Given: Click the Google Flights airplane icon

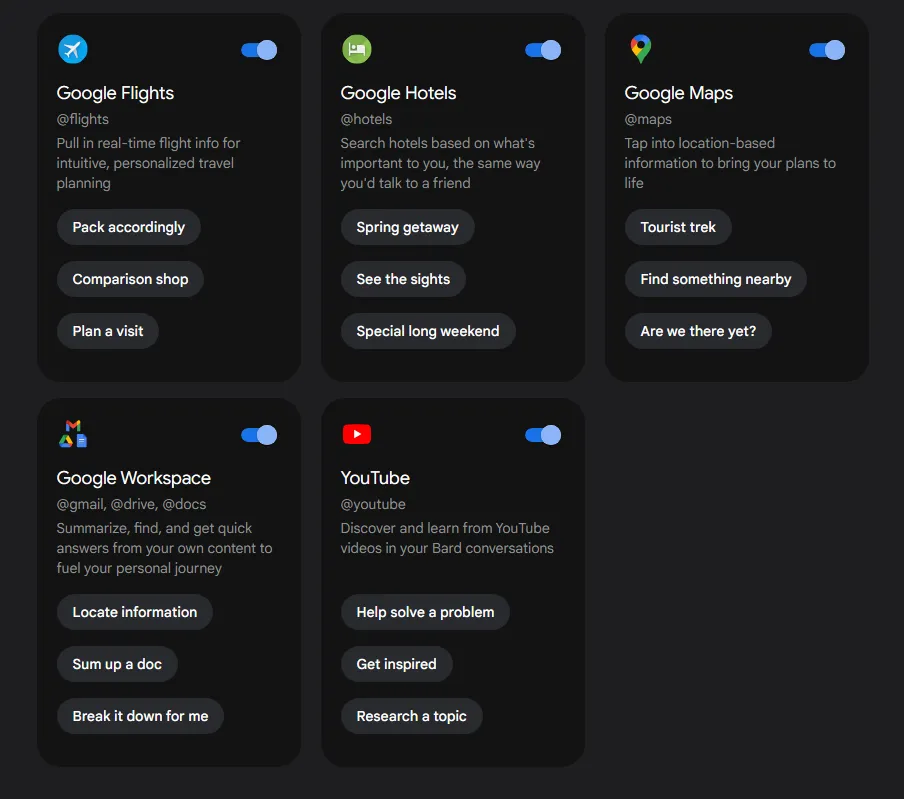Looking at the screenshot, I should pos(73,50).
